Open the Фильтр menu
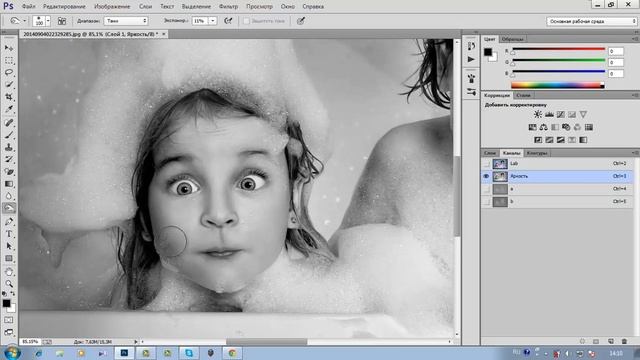This screenshot has height=360, width=640. (x=228, y=7)
